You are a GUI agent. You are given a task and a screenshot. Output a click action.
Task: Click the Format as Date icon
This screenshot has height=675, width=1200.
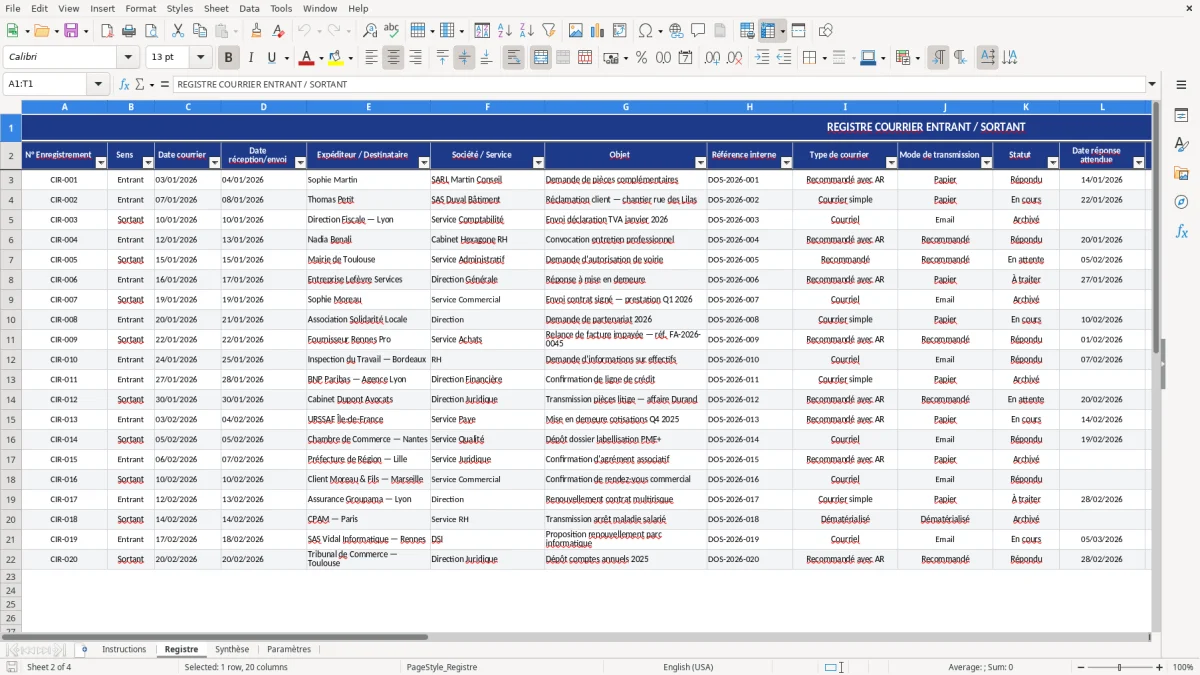686,58
